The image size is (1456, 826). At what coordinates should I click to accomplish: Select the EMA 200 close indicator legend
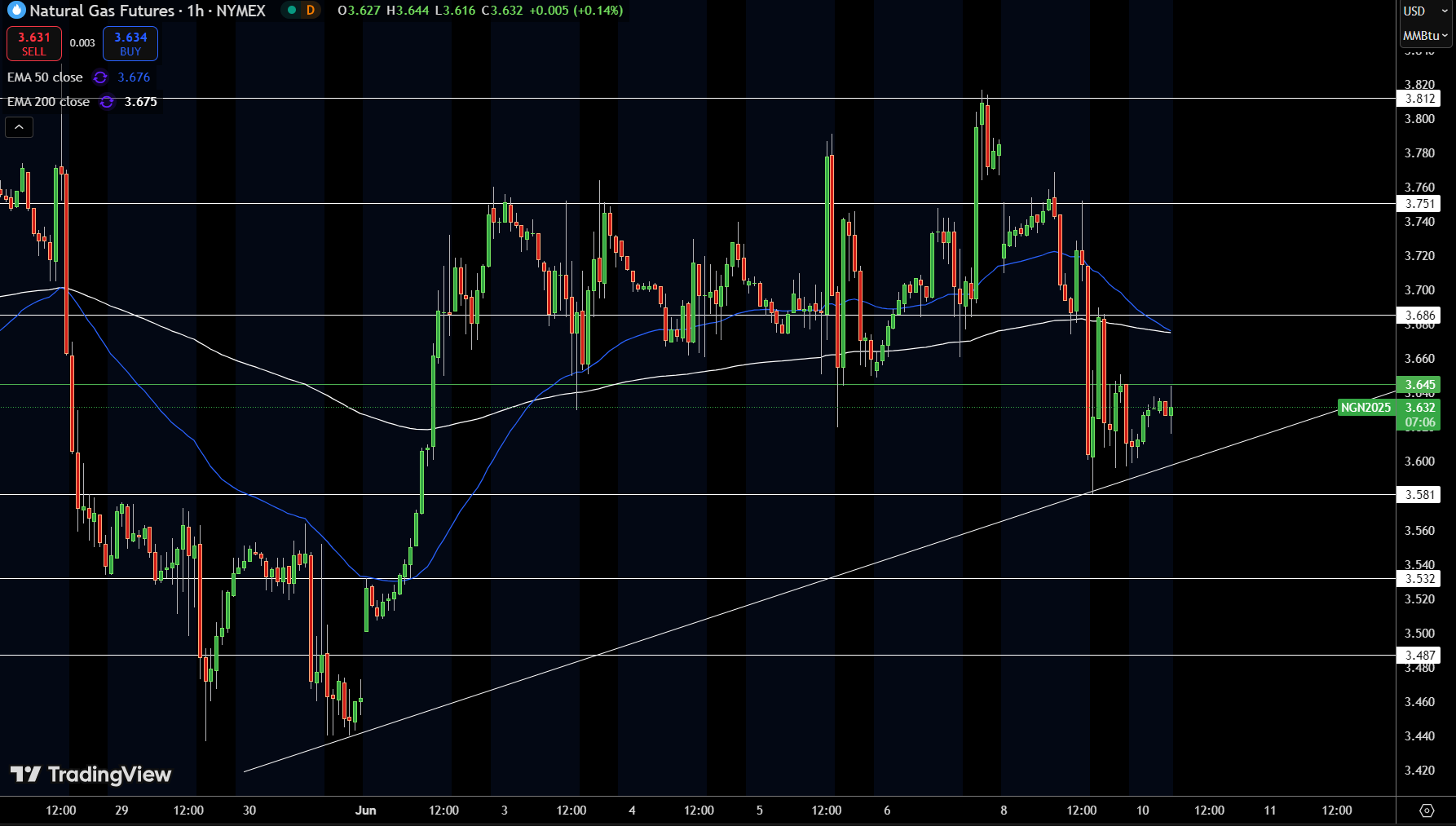pyautogui.click(x=48, y=102)
